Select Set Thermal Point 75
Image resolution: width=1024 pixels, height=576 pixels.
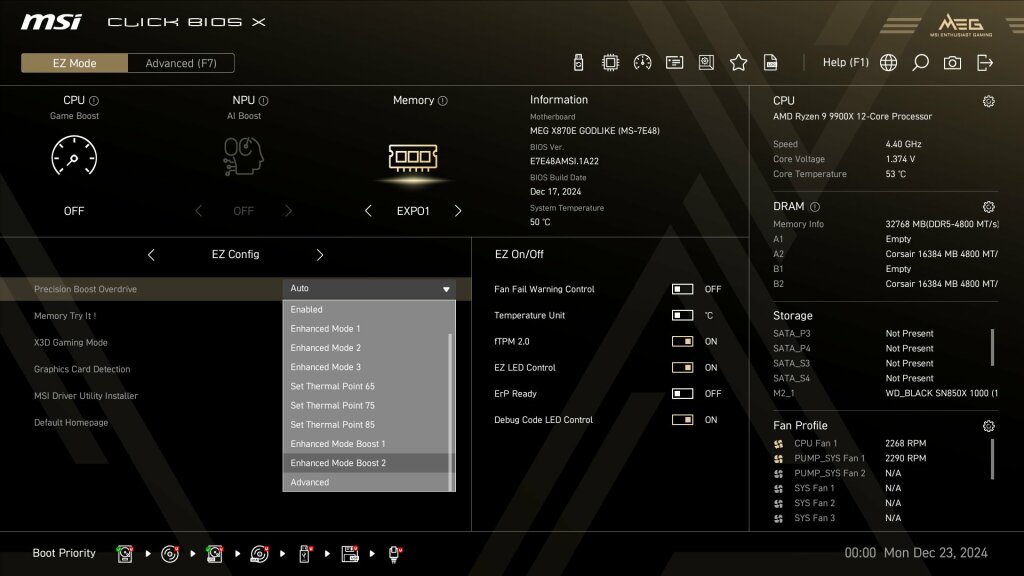[x=366, y=405]
